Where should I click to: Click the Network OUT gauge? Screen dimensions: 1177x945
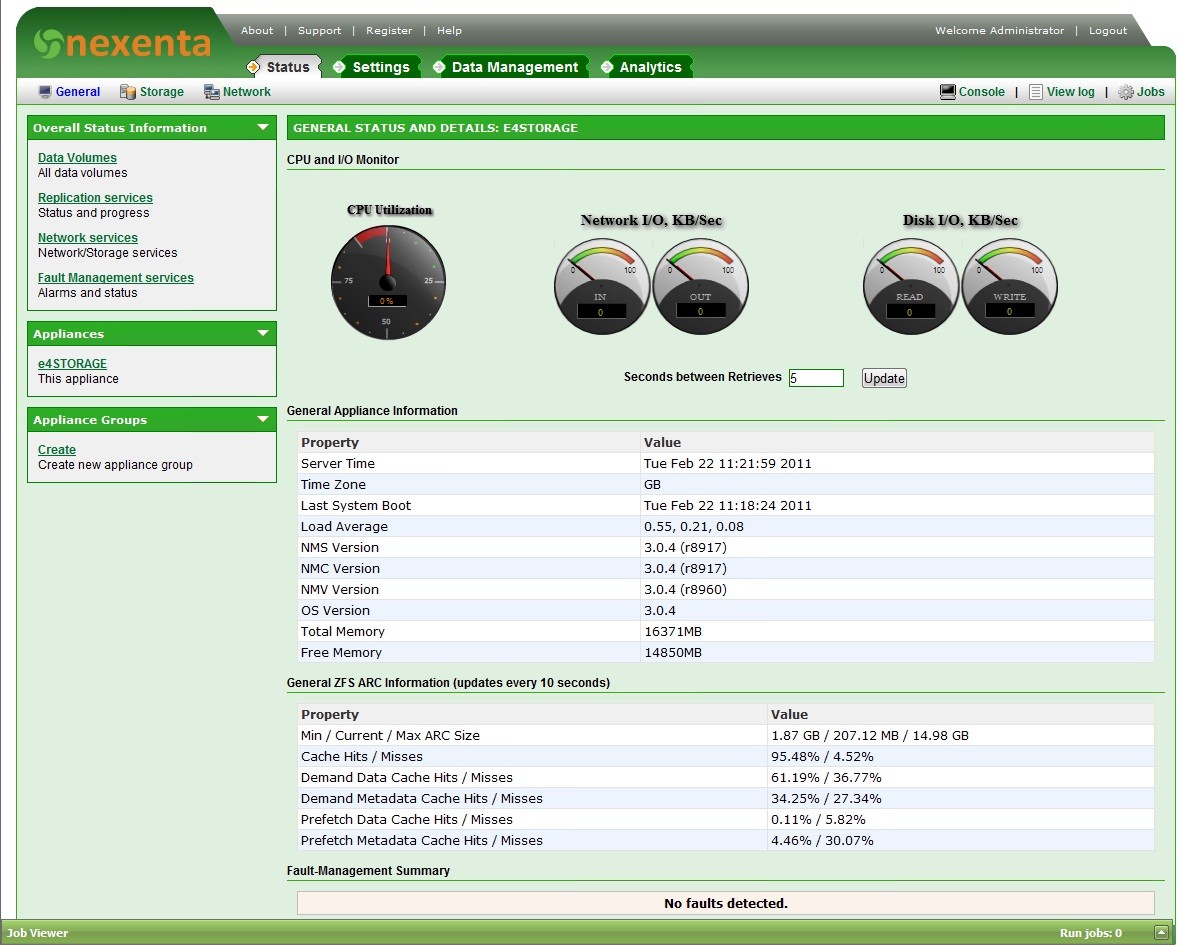[700, 286]
